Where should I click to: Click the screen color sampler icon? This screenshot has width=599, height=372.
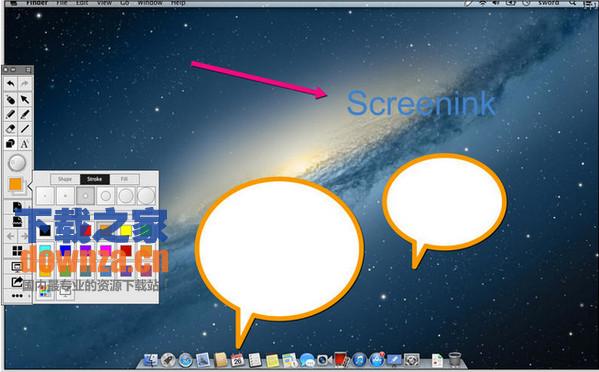tap(65, 292)
